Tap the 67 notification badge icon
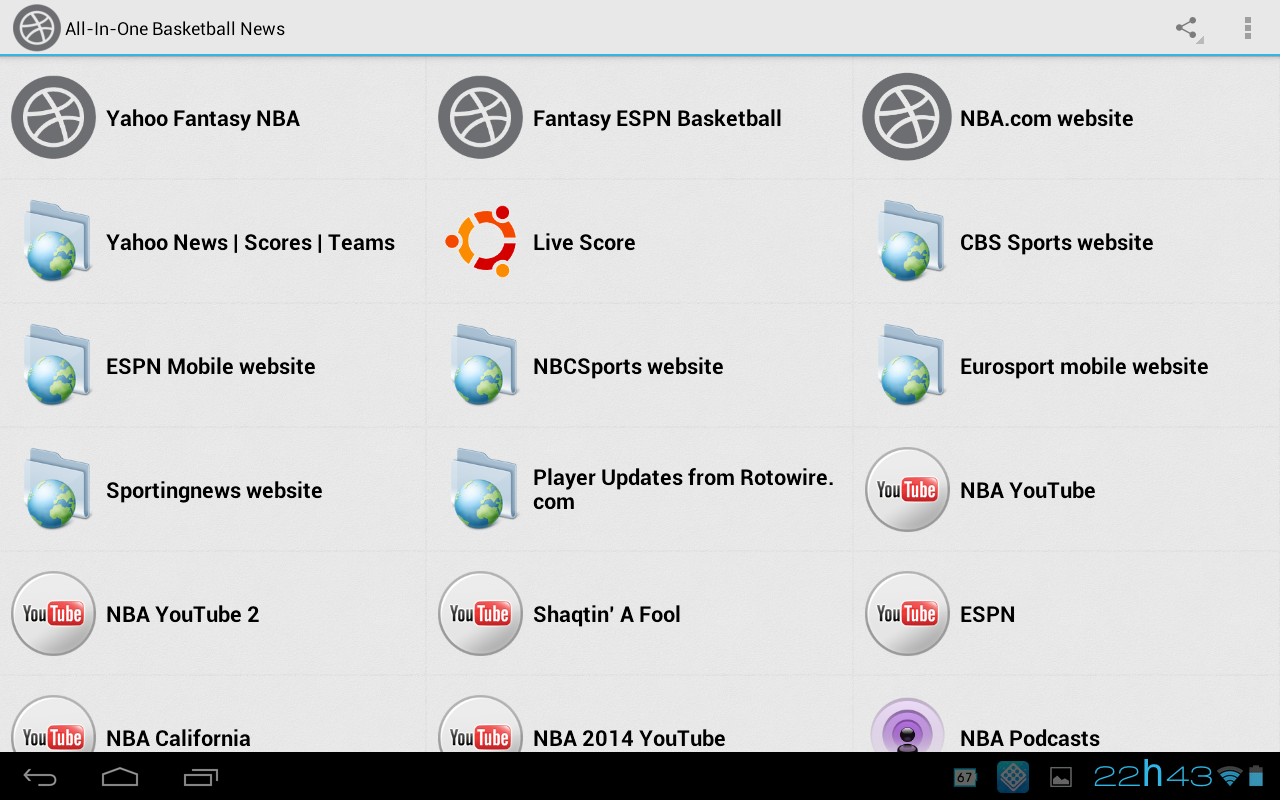The width and height of the screenshot is (1280, 800). (965, 777)
